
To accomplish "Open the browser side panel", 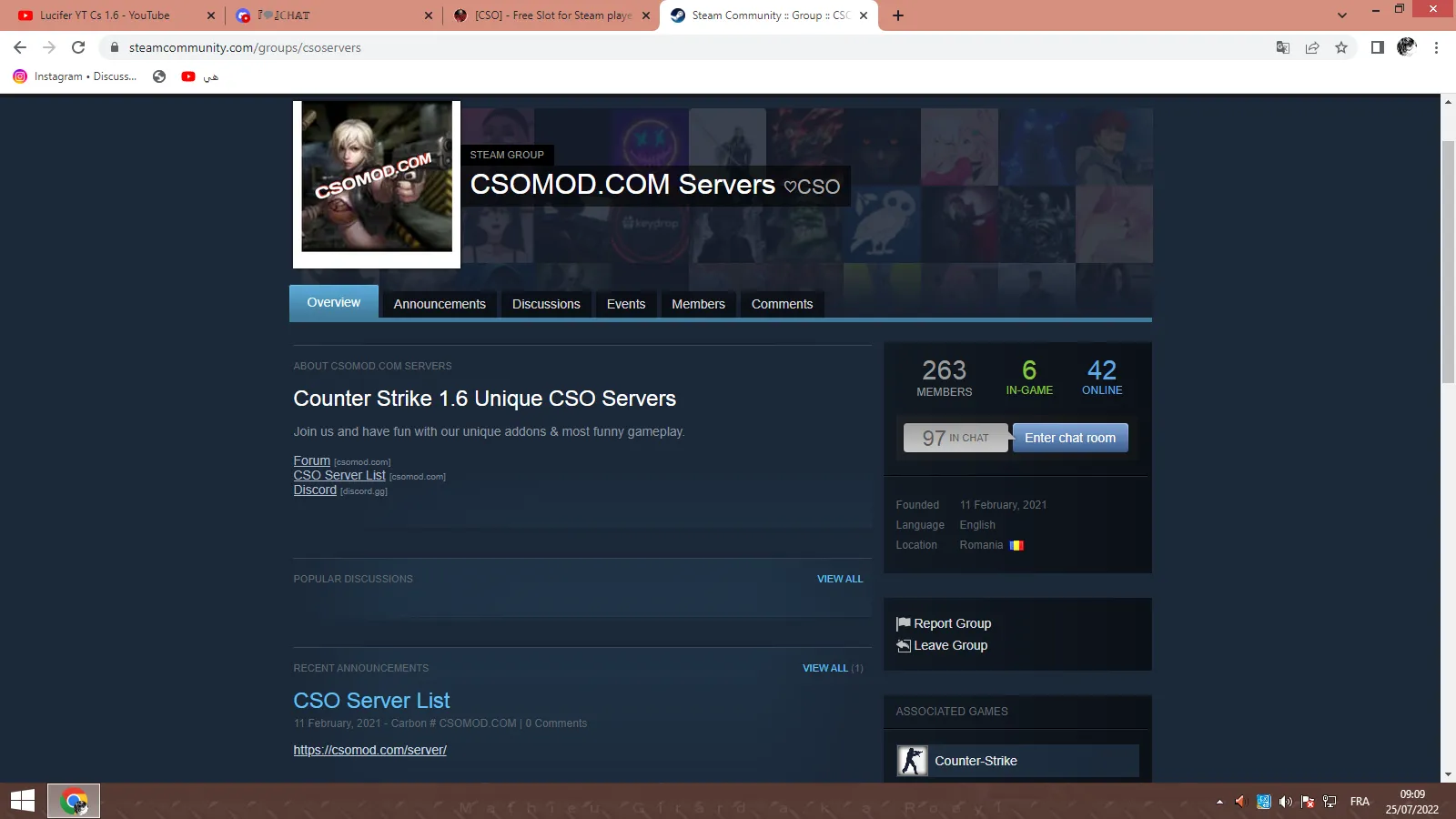I will tap(1378, 47).
